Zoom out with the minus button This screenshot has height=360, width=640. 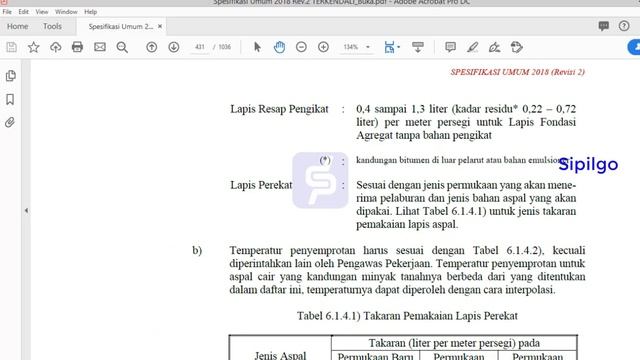[x=301, y=47]
